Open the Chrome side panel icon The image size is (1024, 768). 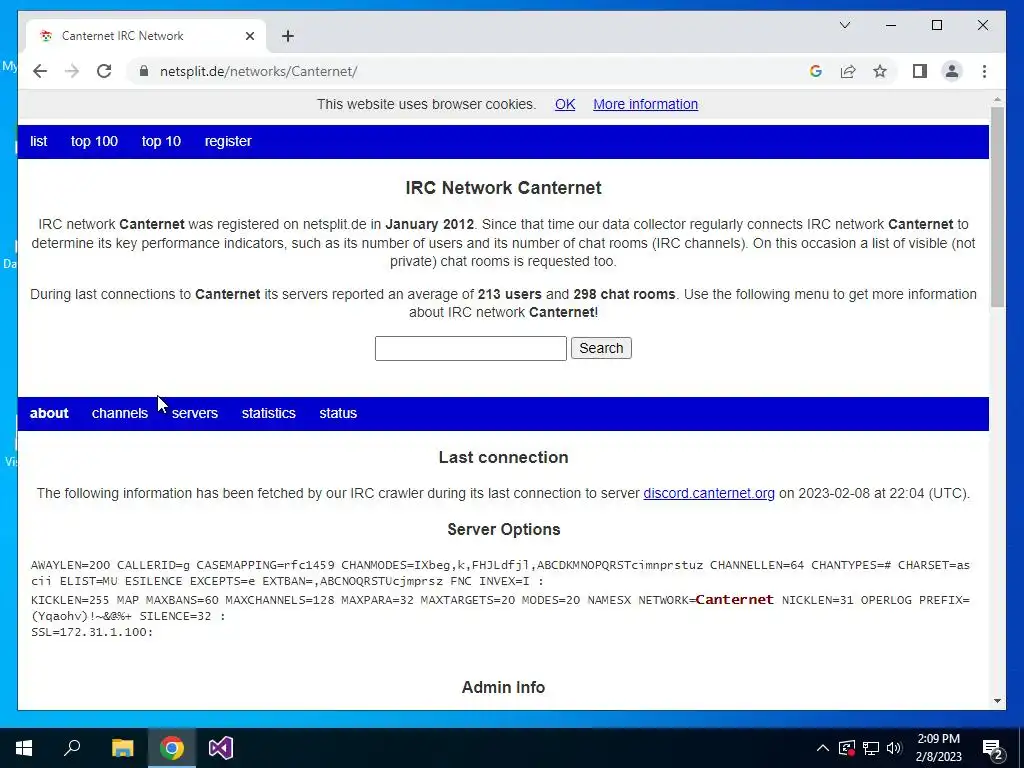point(920,71)
